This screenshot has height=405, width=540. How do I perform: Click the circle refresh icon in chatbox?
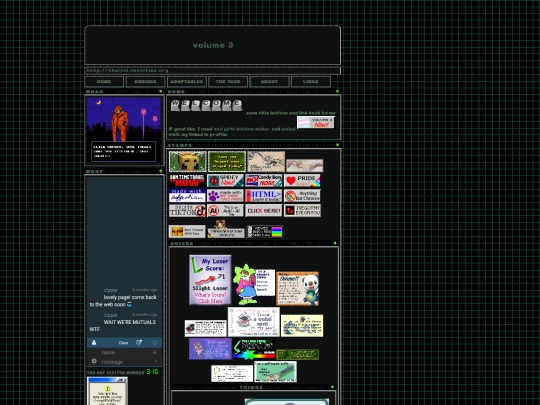[x=155, y=342]
